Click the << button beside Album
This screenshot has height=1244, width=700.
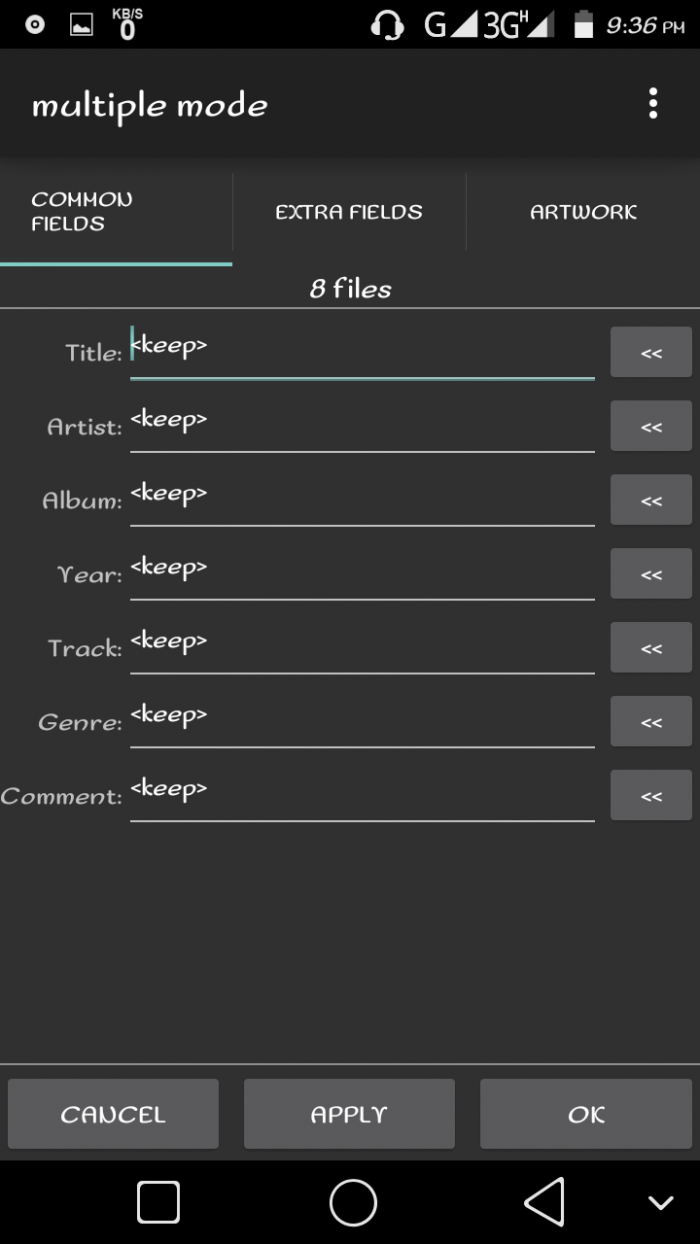[651, 501]
